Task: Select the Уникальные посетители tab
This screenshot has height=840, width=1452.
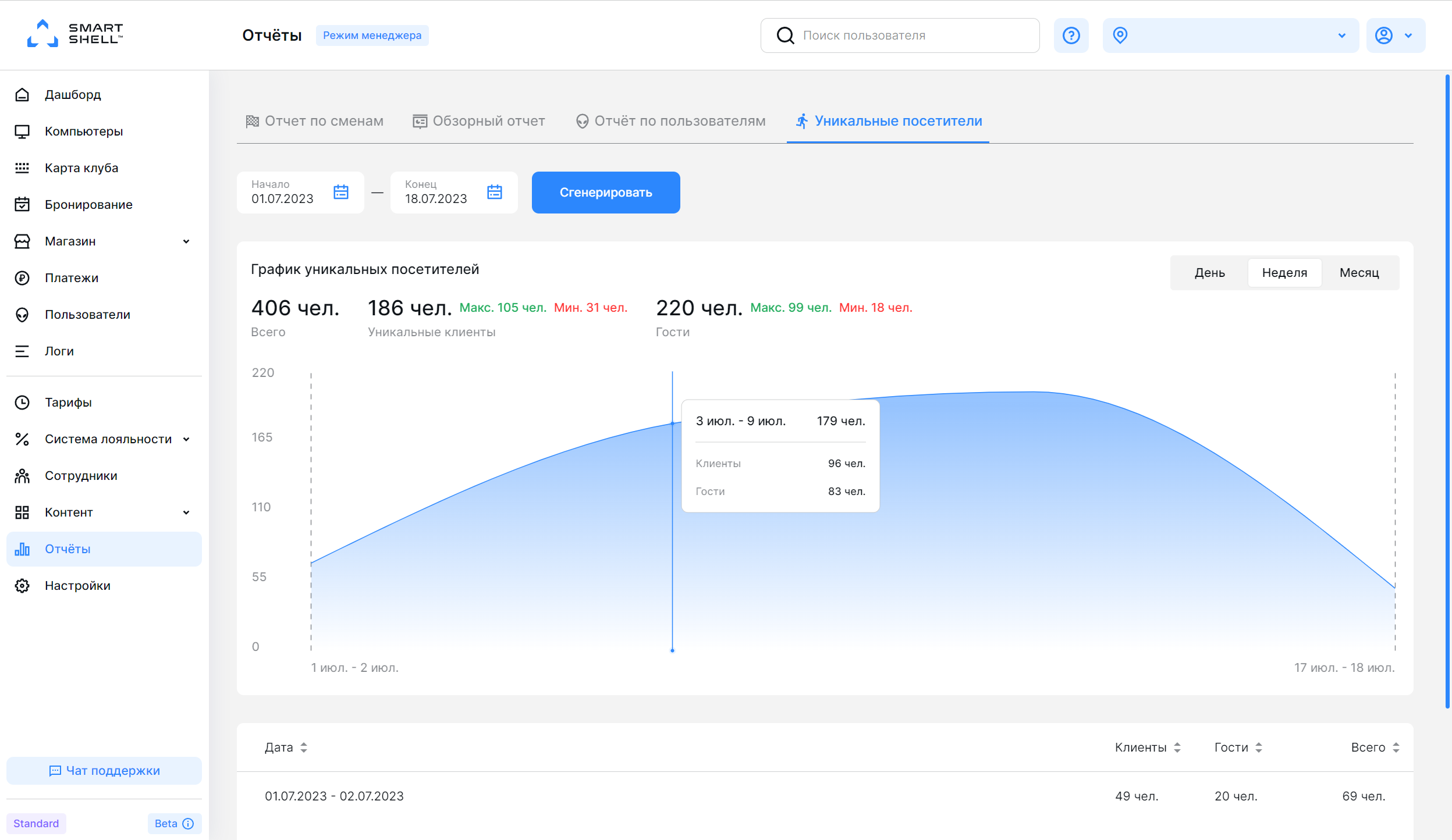Action: [889, 121]
